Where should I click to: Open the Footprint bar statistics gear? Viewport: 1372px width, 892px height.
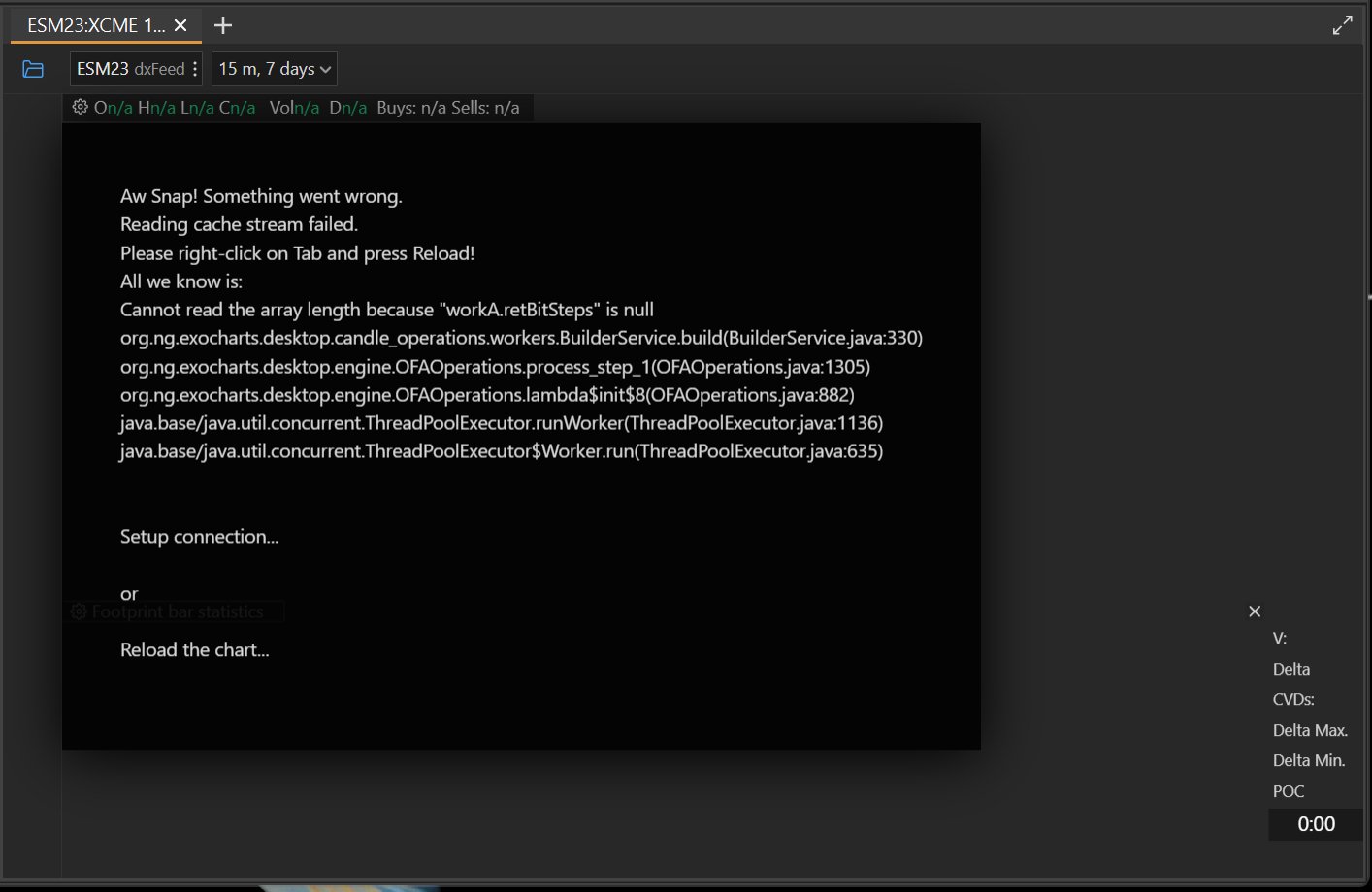[79, 611]
